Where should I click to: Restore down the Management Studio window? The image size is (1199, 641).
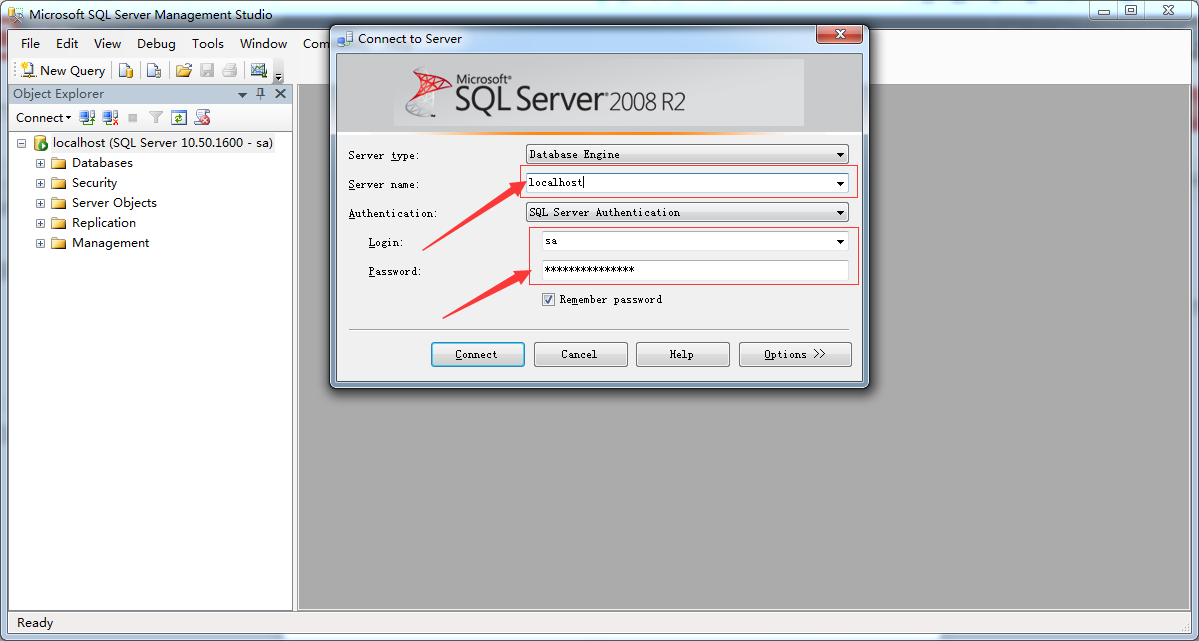click(x=1131, y=10)
